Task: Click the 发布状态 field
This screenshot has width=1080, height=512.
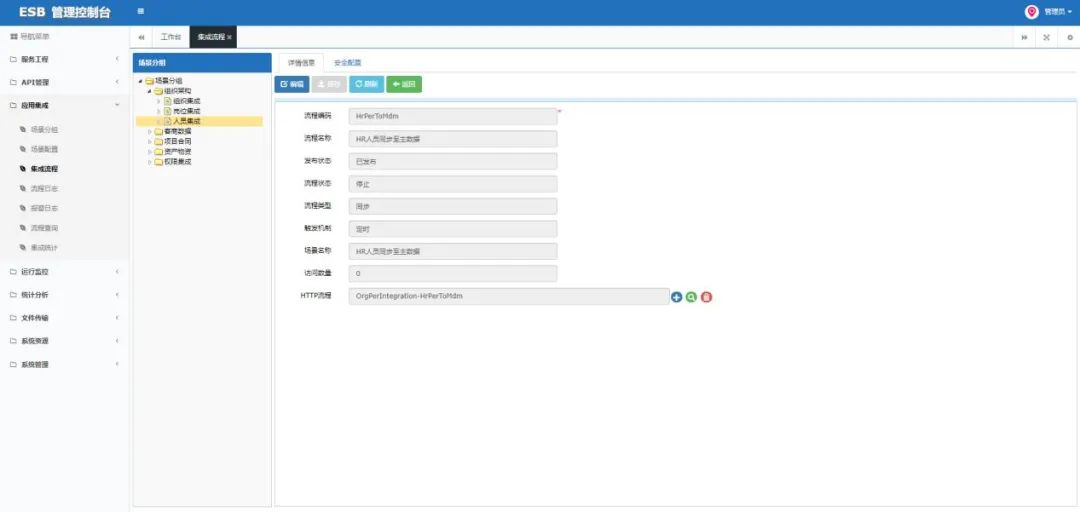Action: (x=453, y=161)
